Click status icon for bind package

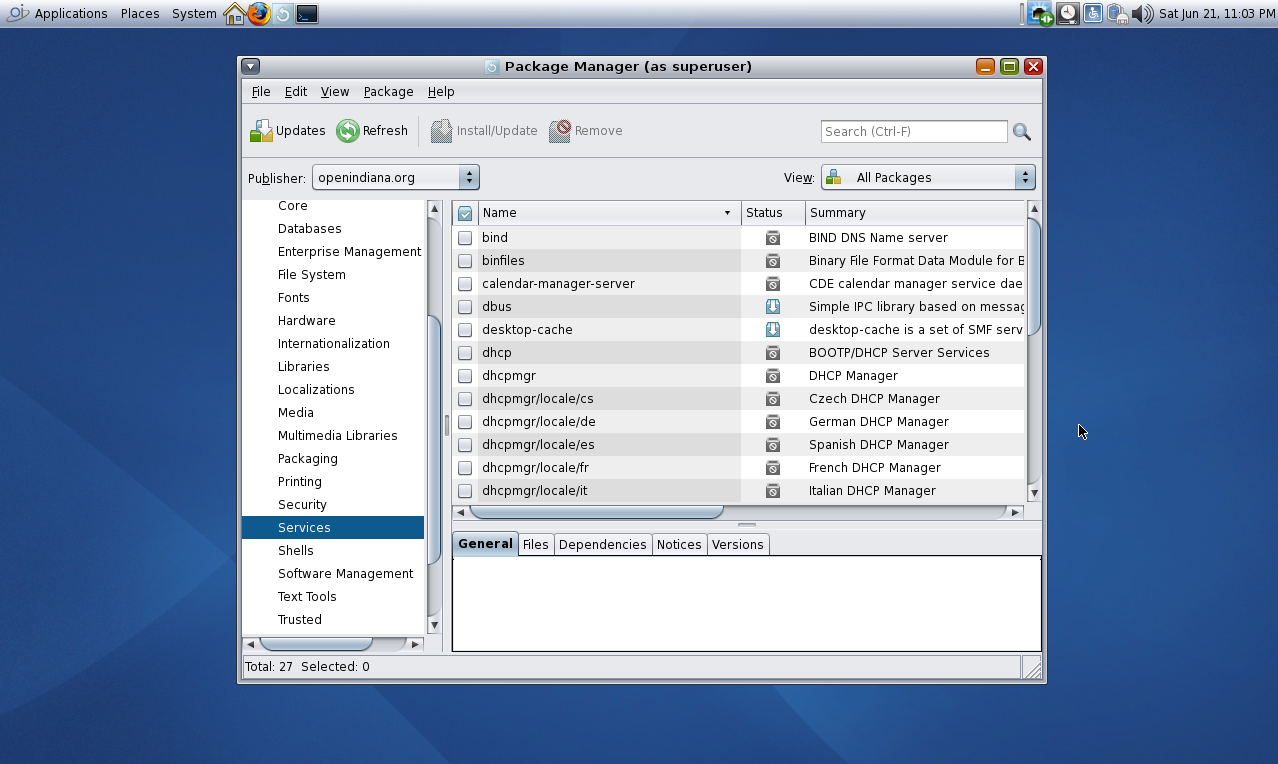pyautogui.click(x=773, y=238)
